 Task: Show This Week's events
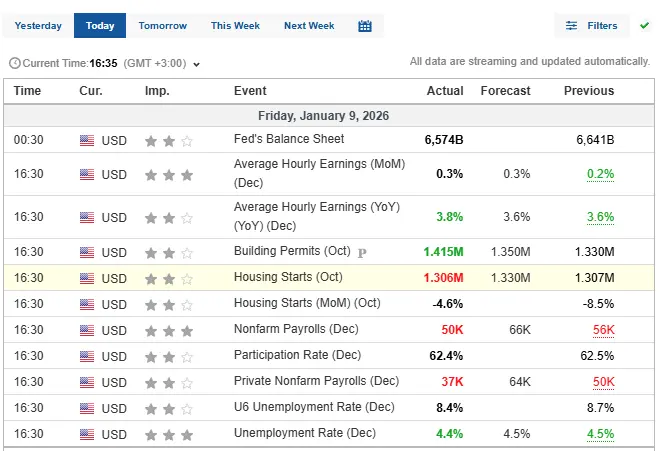coord(234,26)
